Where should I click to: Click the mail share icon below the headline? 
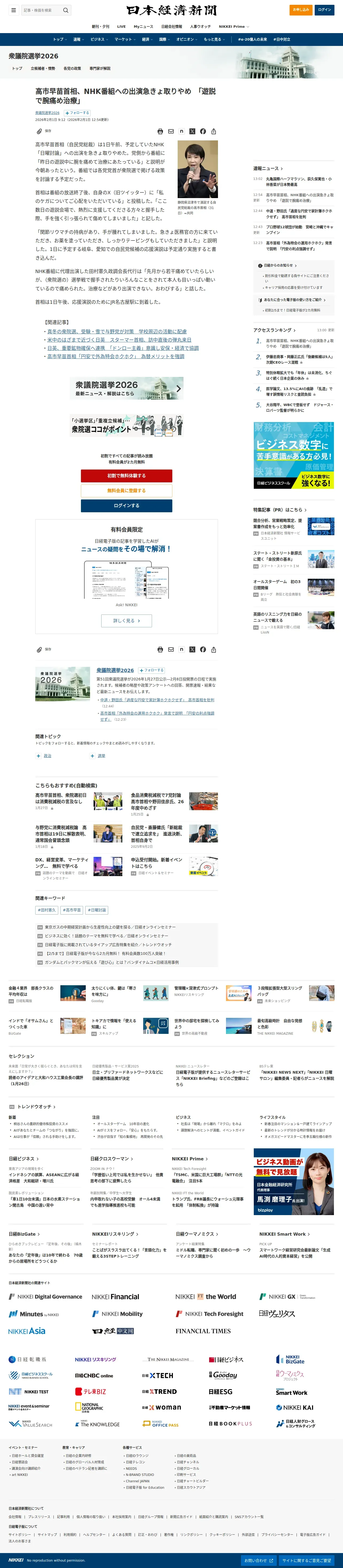coord(171,132)
